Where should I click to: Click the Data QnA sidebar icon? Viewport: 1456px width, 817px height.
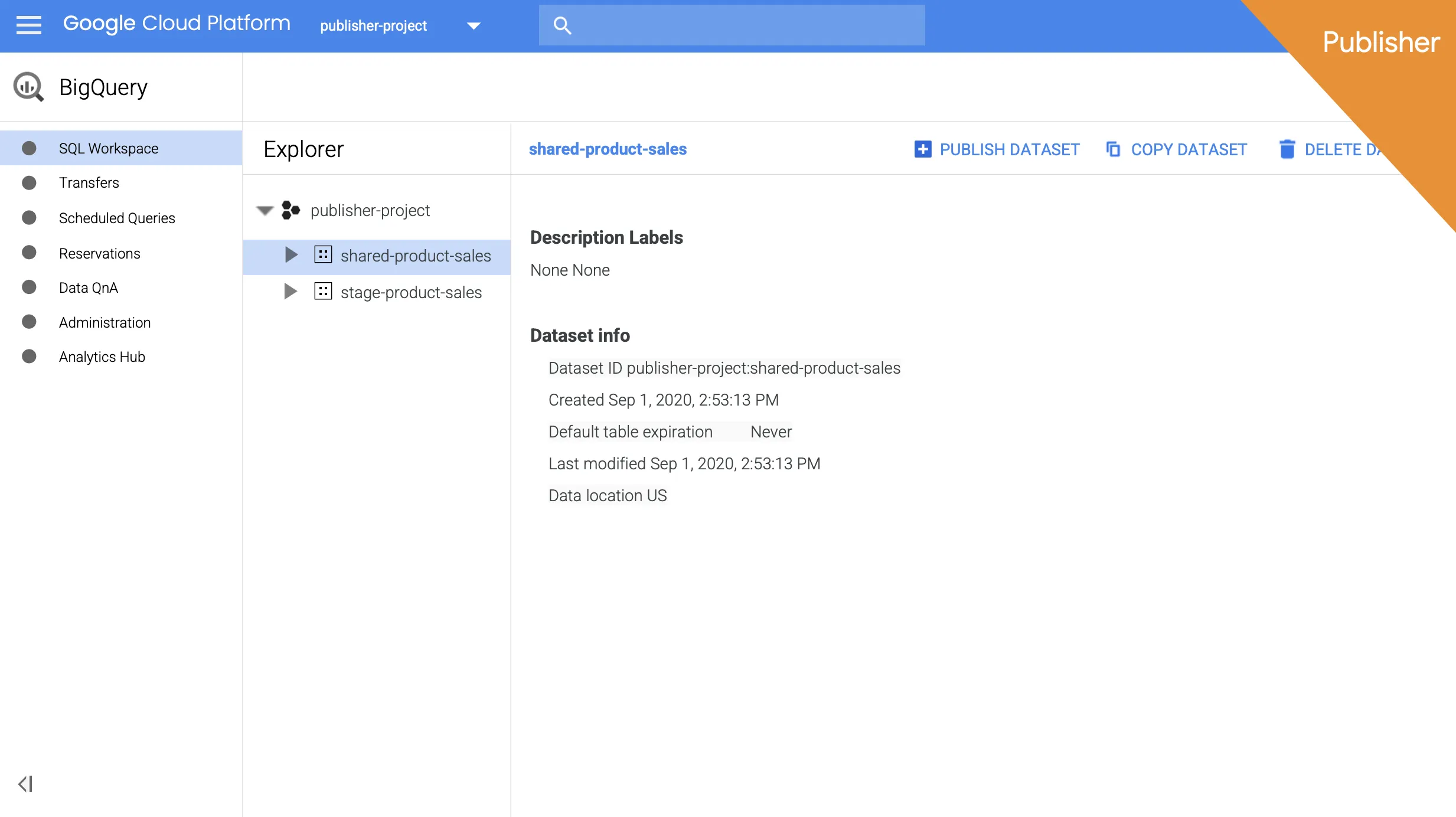tap(29, 287)
